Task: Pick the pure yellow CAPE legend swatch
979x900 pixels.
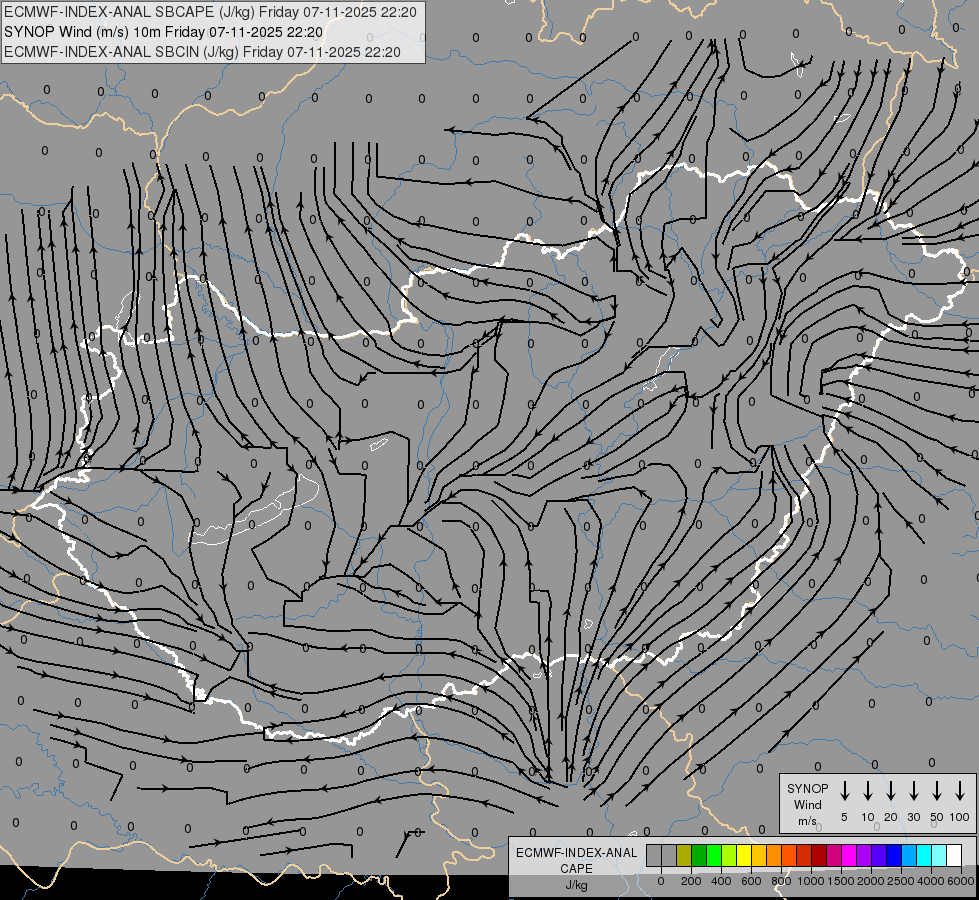Action: click(744, 855)
